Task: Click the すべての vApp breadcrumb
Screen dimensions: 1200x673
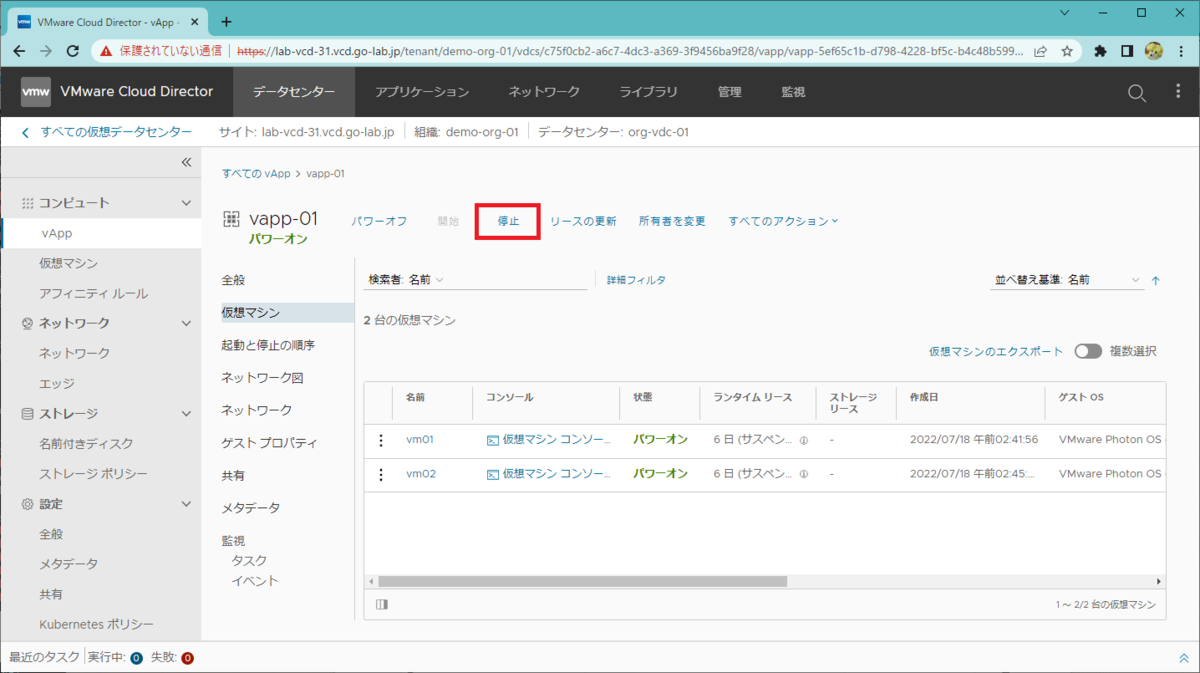Action: click(256, 174)
